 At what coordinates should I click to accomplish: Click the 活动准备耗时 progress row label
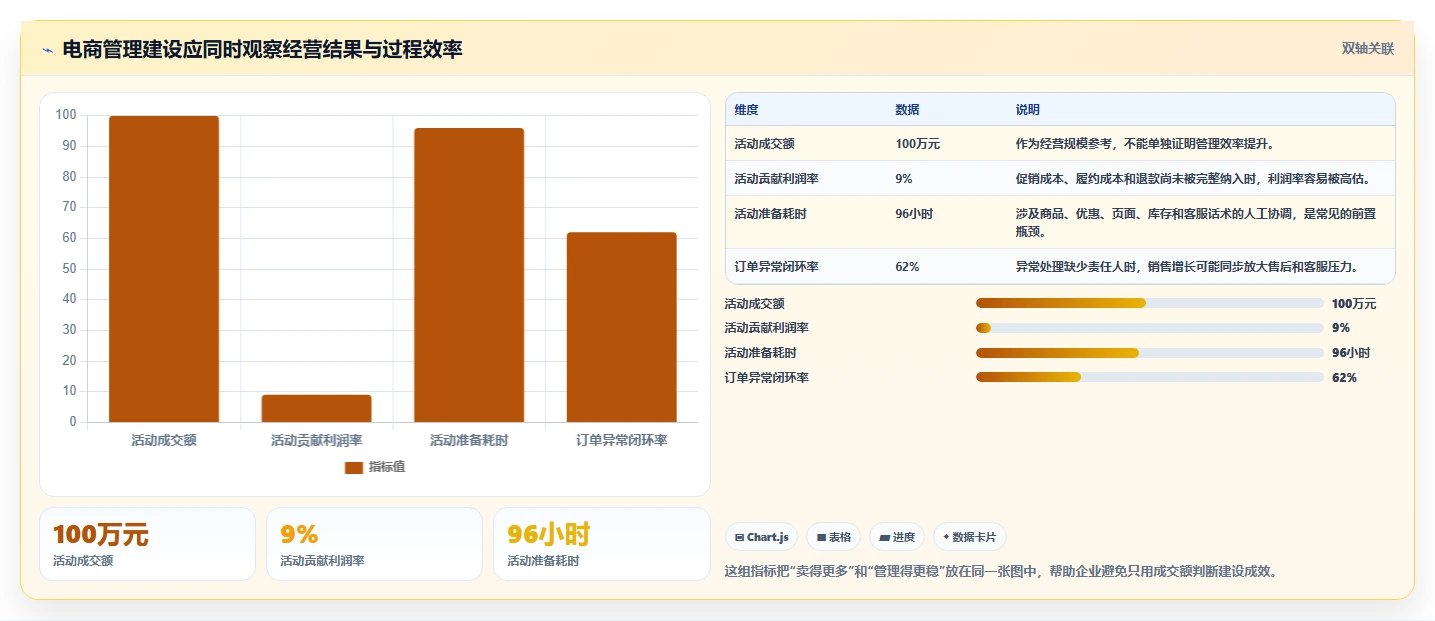click(x=760, y=353)
